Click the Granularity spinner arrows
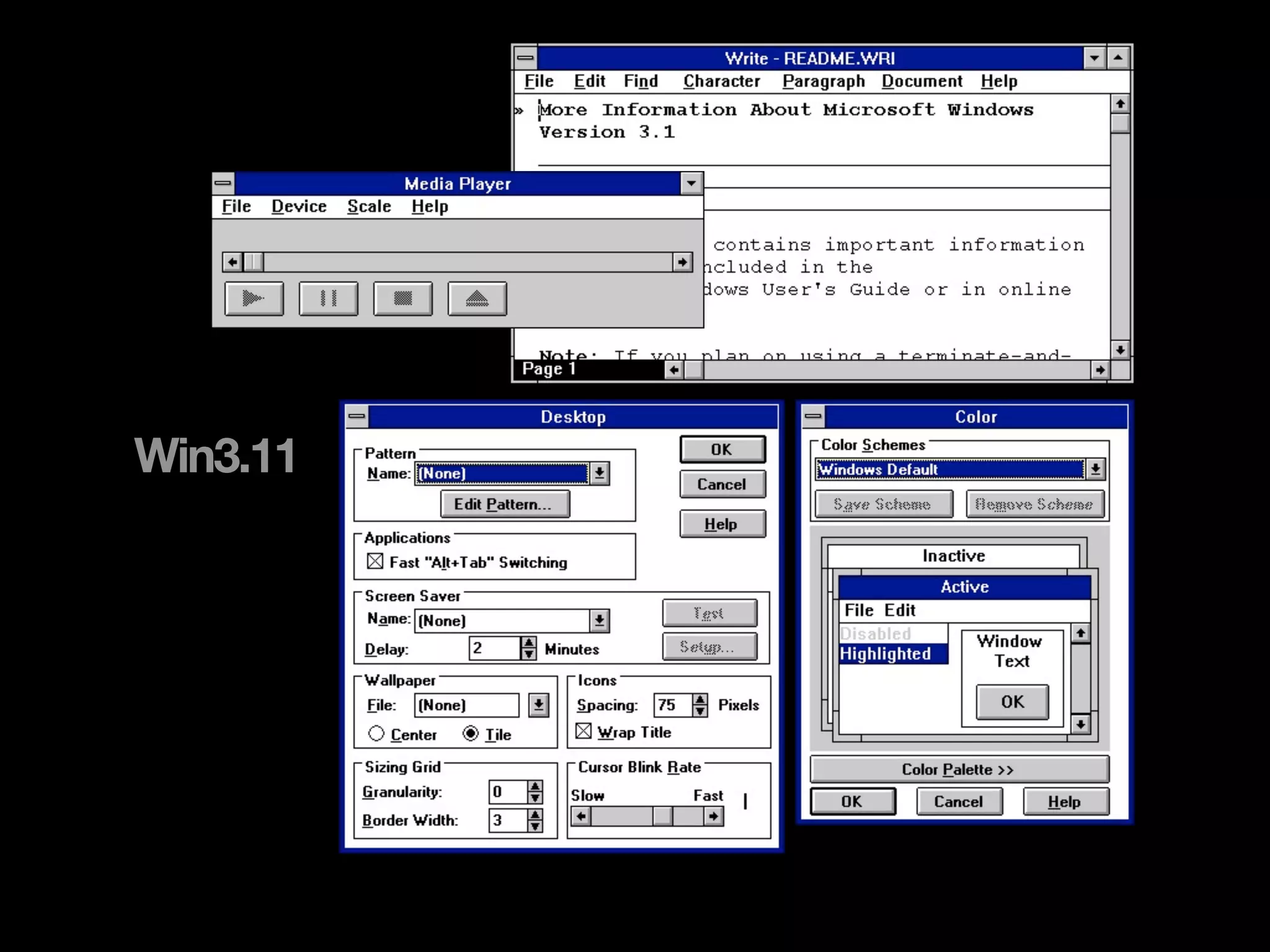The width and height of the screenshot is (1270, 952). point(535,791)
